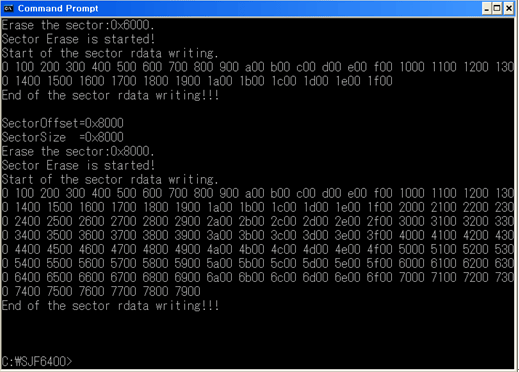Maximize the Command Prompt window
Screen dimensions: 519x372
497,8
